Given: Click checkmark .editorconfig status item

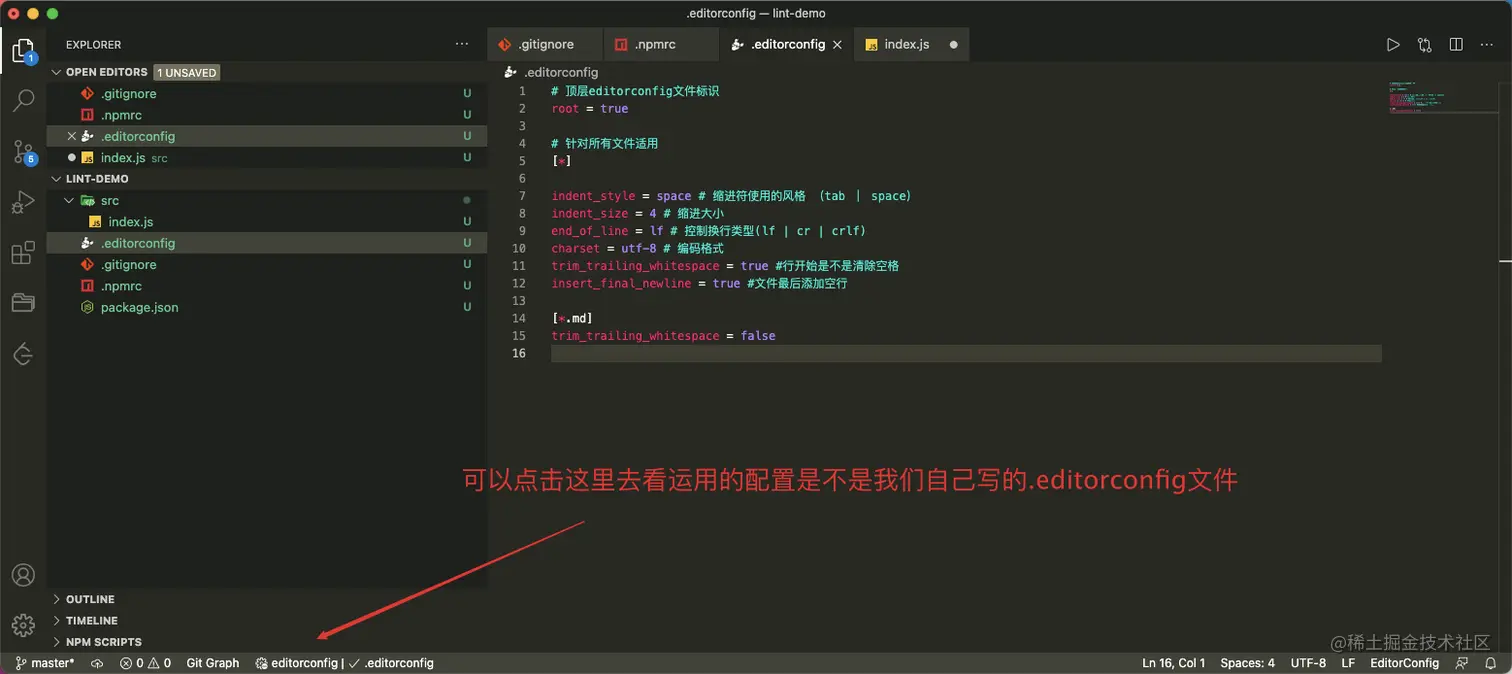Looking at the screenshot, I should pos(391,663).
